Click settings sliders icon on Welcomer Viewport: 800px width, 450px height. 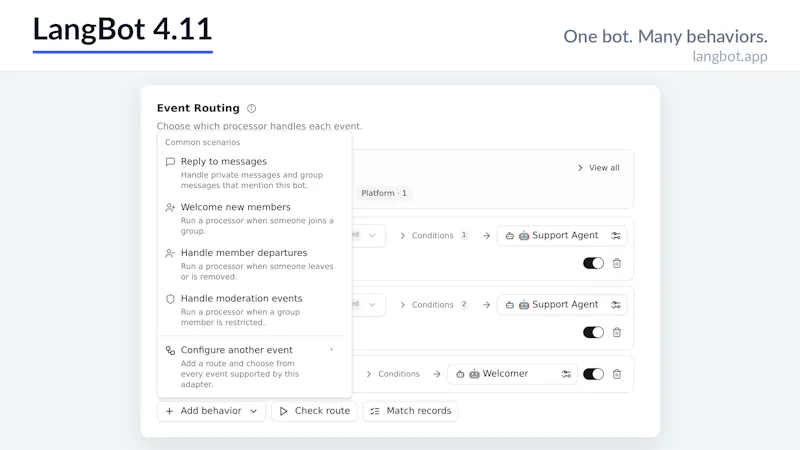(566, 374)
